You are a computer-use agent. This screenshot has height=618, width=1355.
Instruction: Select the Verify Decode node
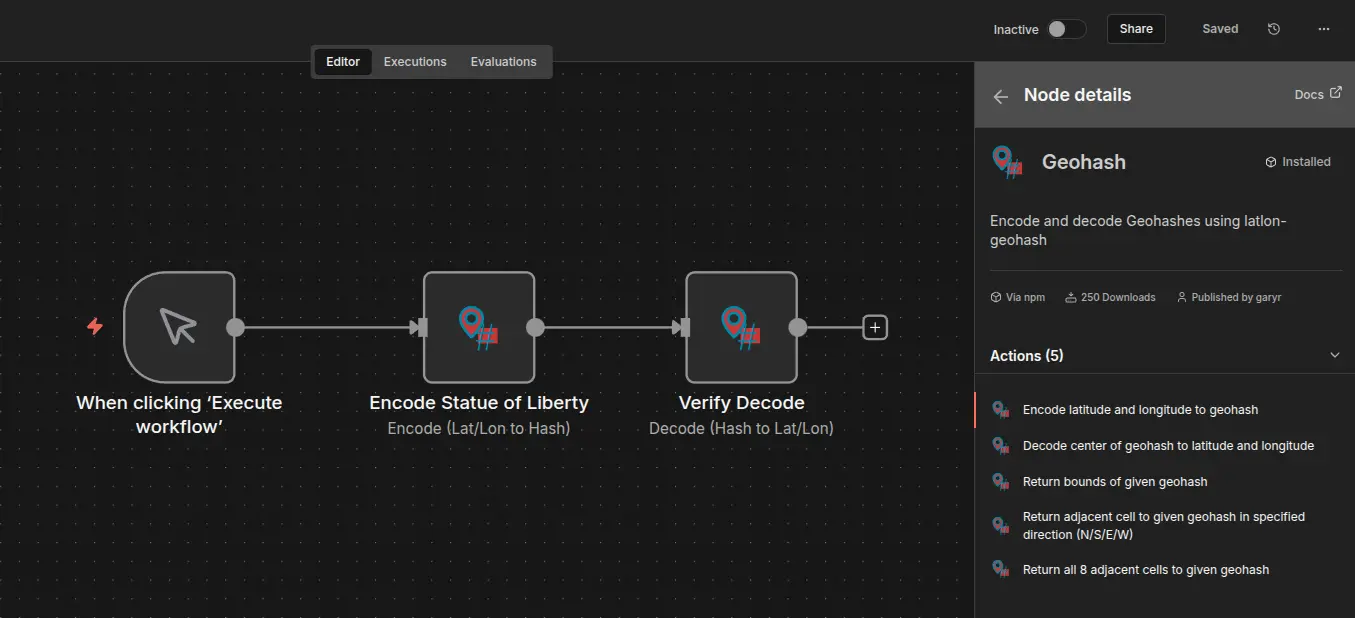(x=741, y=327)
